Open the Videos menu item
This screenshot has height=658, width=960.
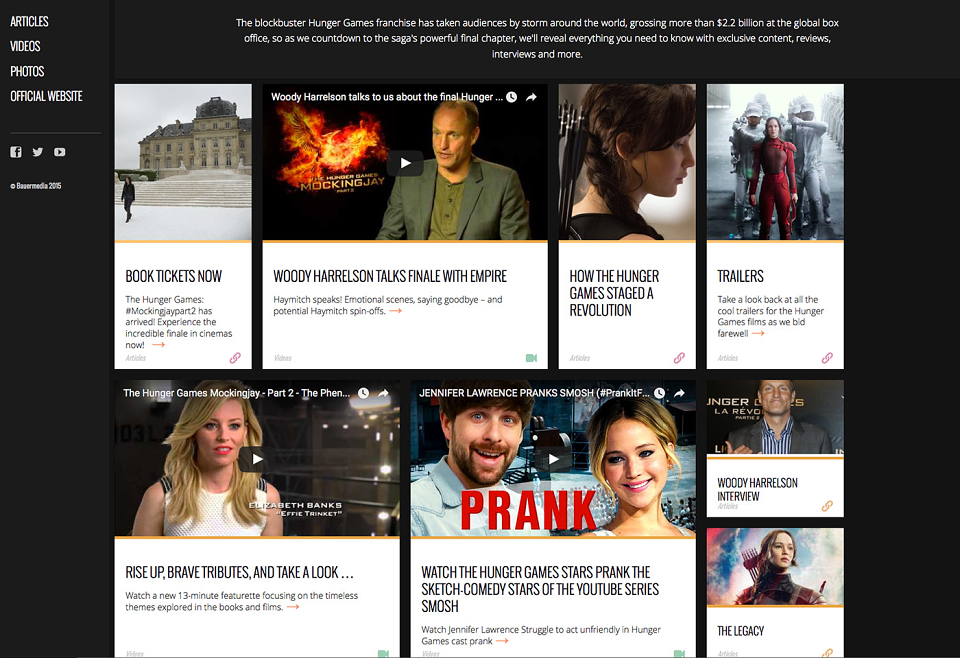pos(25,47)
